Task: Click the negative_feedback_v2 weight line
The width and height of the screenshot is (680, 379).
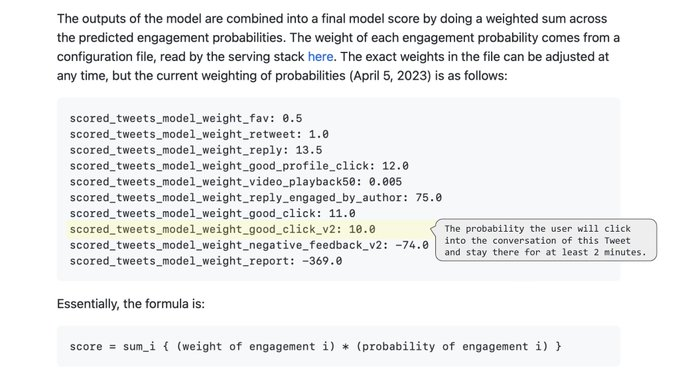Action: click(x=249, y=245)
